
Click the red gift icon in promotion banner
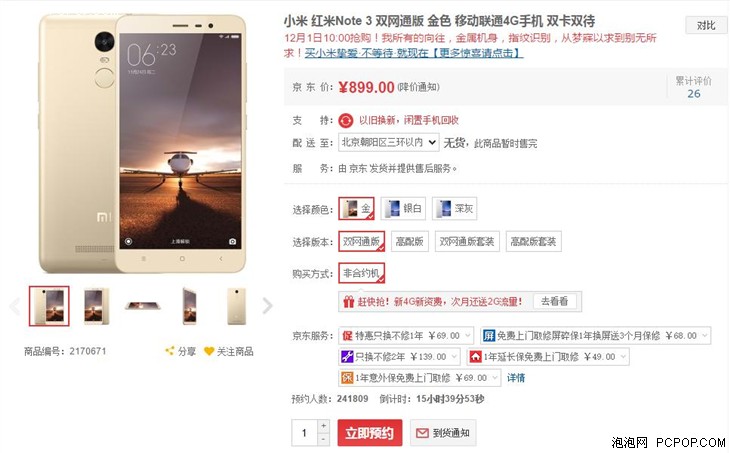click(x=349, y=302)
